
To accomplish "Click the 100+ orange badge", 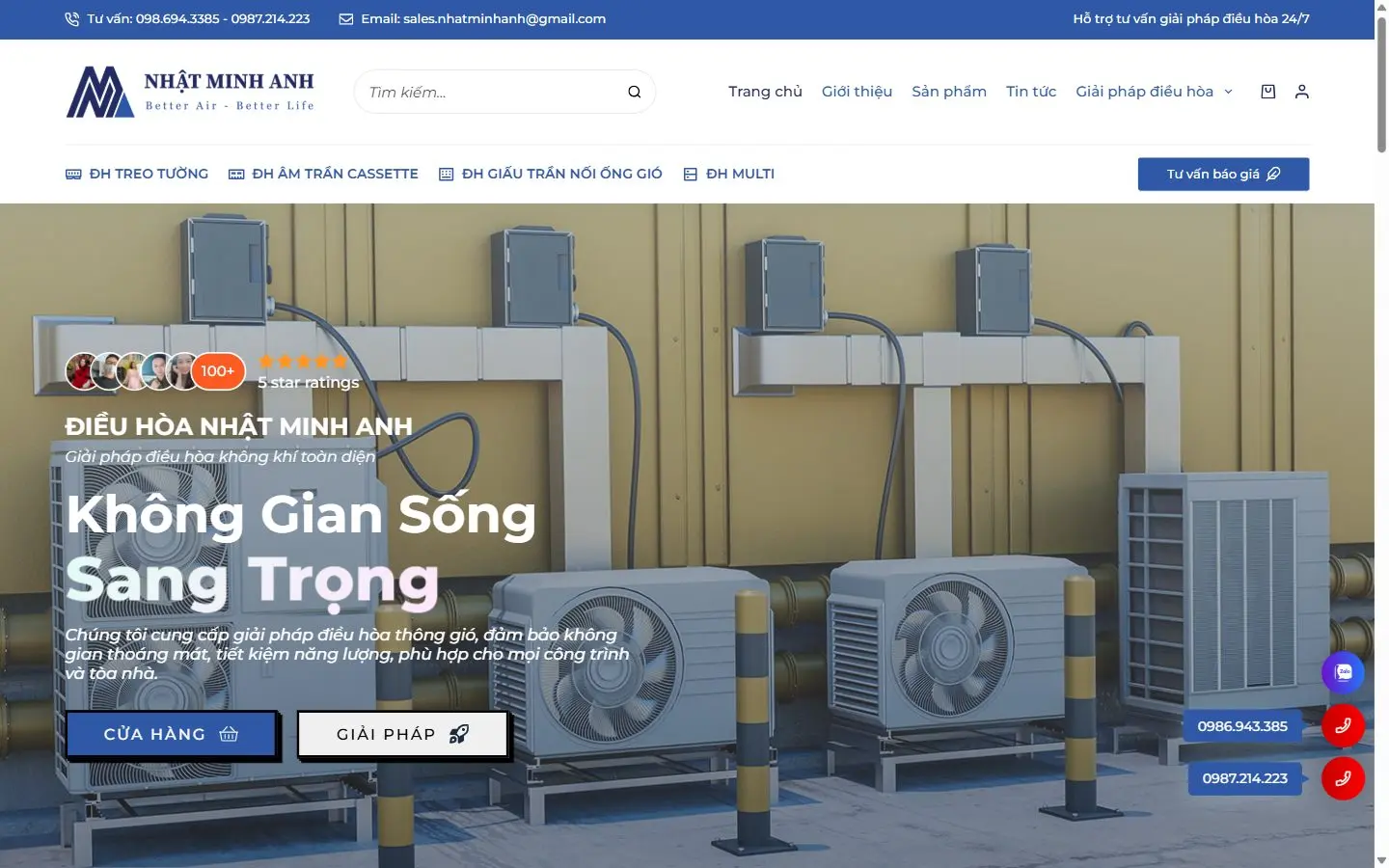I will click(218, 371).
